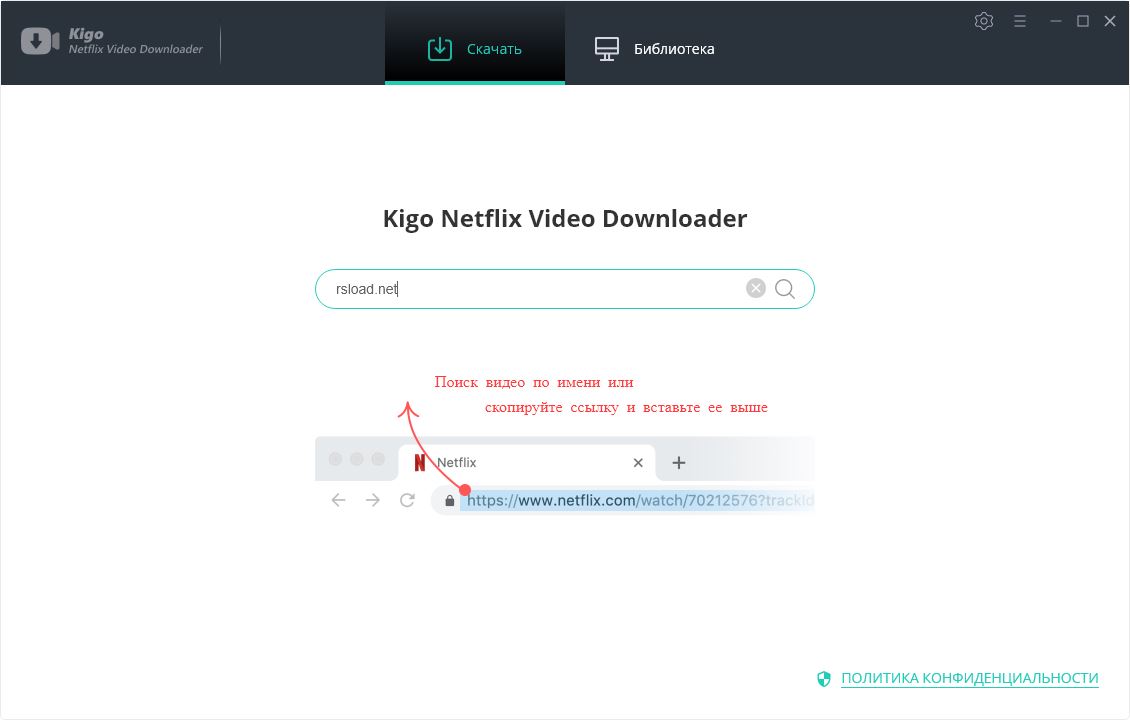Click the forward arrow in the browser mockup

372,500
